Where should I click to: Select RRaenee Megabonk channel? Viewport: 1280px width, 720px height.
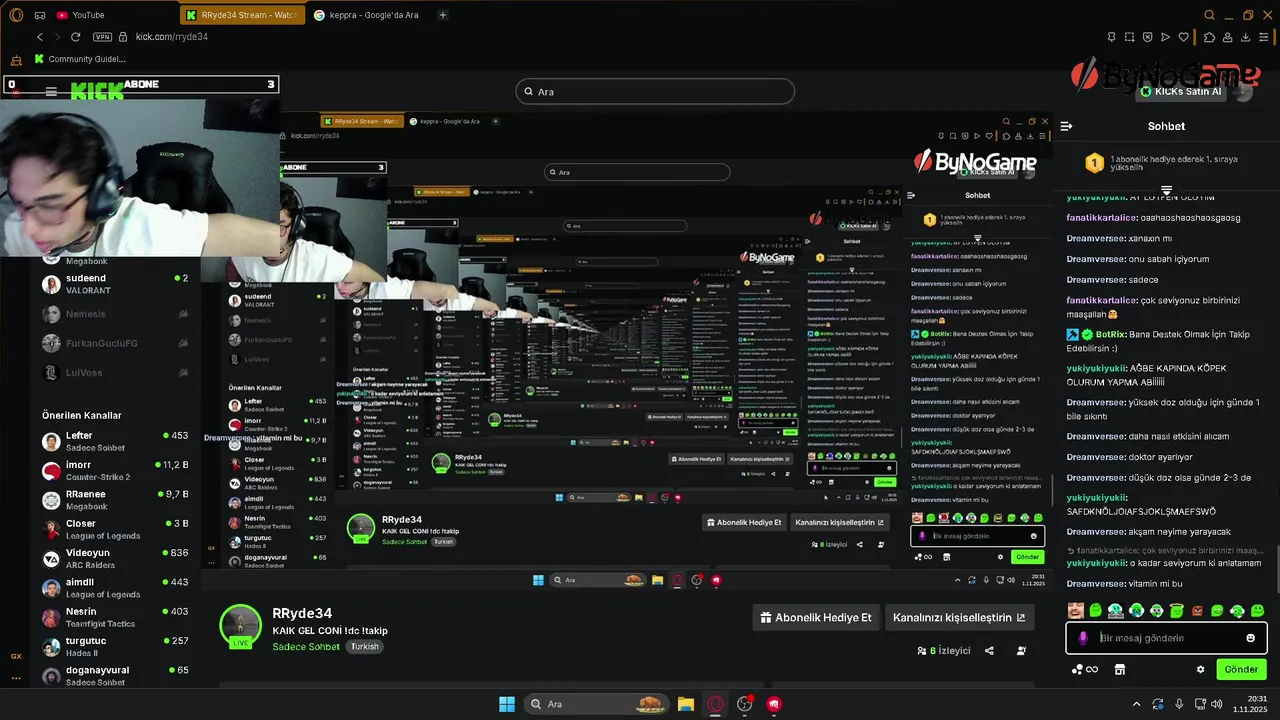click(115, 499)
